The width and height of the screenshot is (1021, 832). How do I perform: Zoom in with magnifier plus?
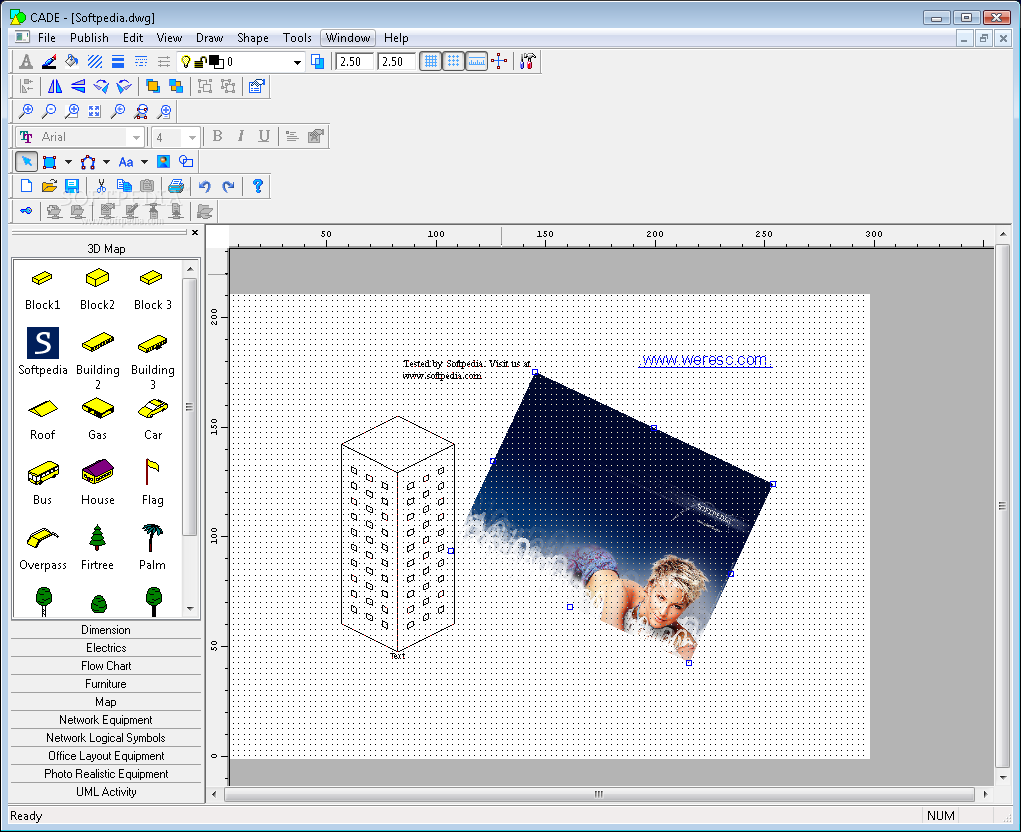[x=26, y=111]
